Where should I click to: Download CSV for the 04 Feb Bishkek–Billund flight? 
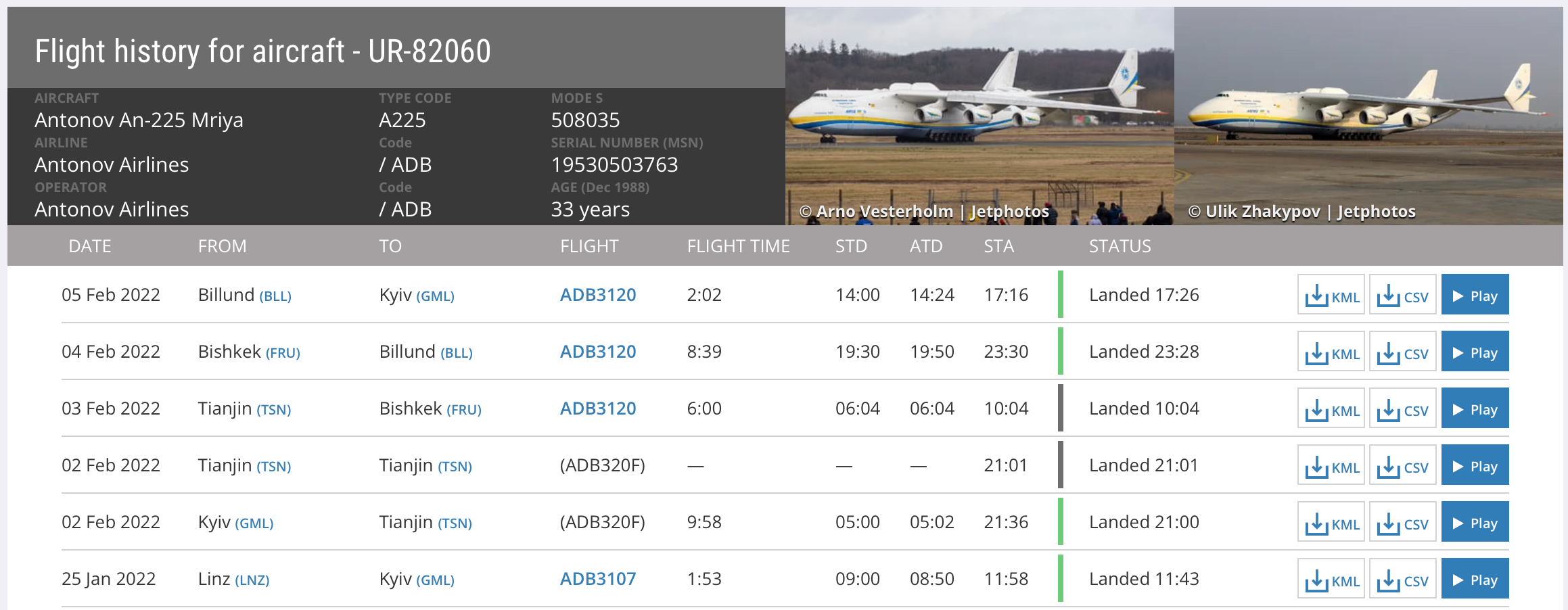(x=1402, y=351)
